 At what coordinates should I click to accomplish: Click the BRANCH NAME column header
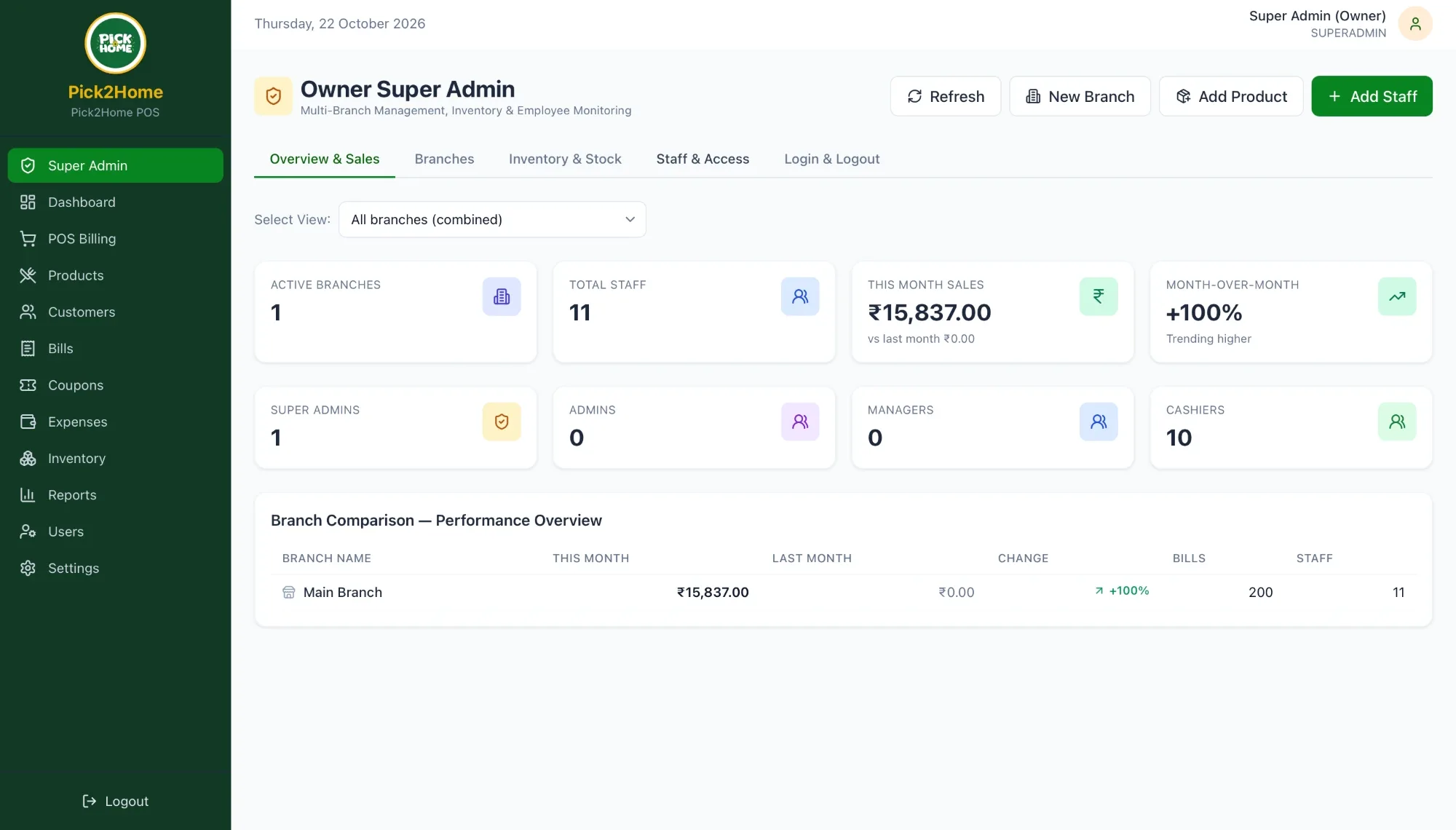pyautogui.click(x=326, y=558)
